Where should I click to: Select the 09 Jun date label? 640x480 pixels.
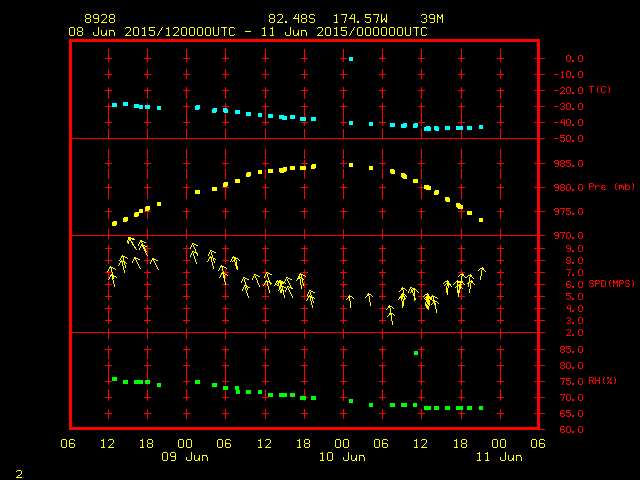pos(185,456)
